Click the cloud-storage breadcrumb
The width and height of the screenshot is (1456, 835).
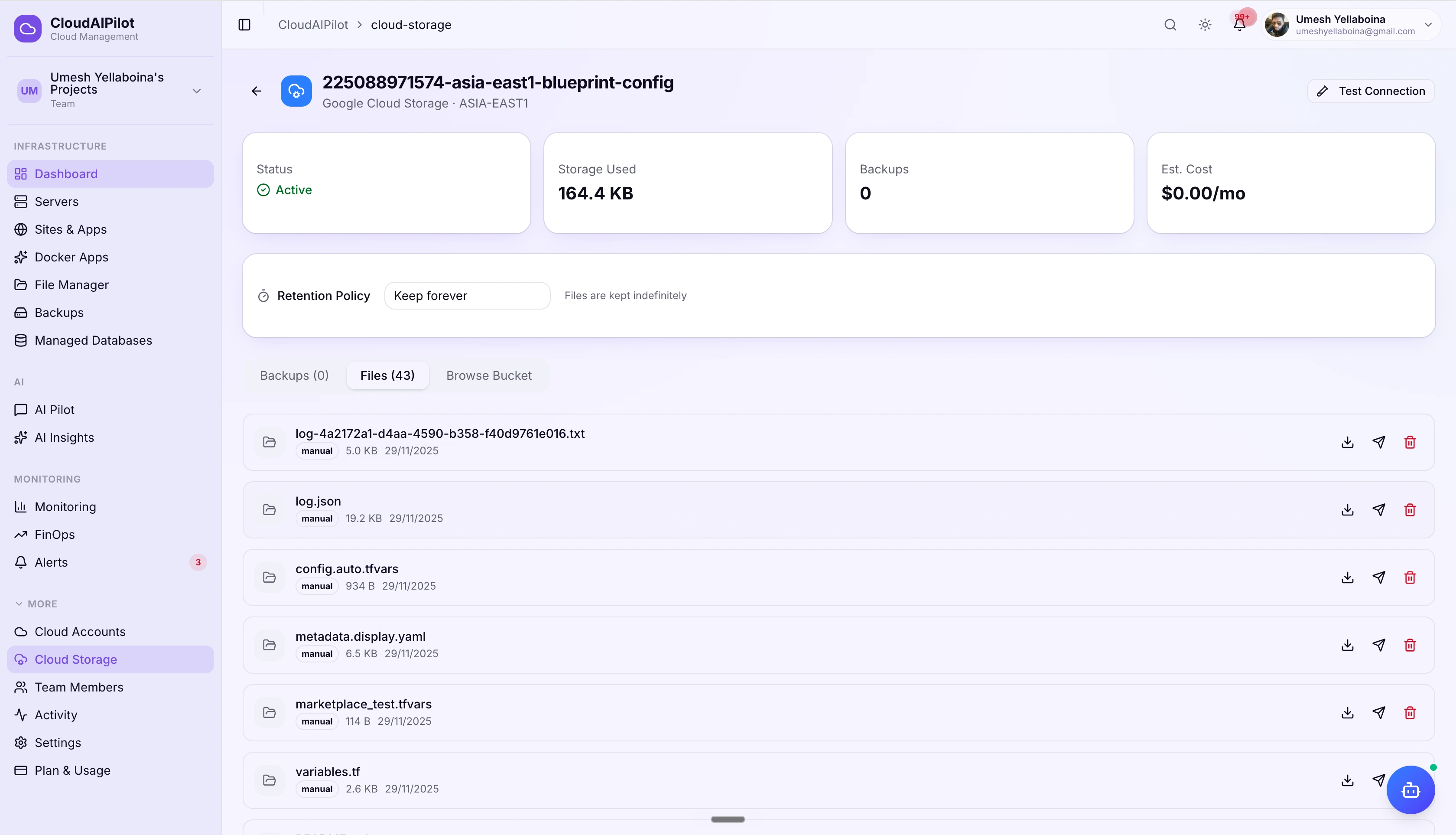point(411,25)
